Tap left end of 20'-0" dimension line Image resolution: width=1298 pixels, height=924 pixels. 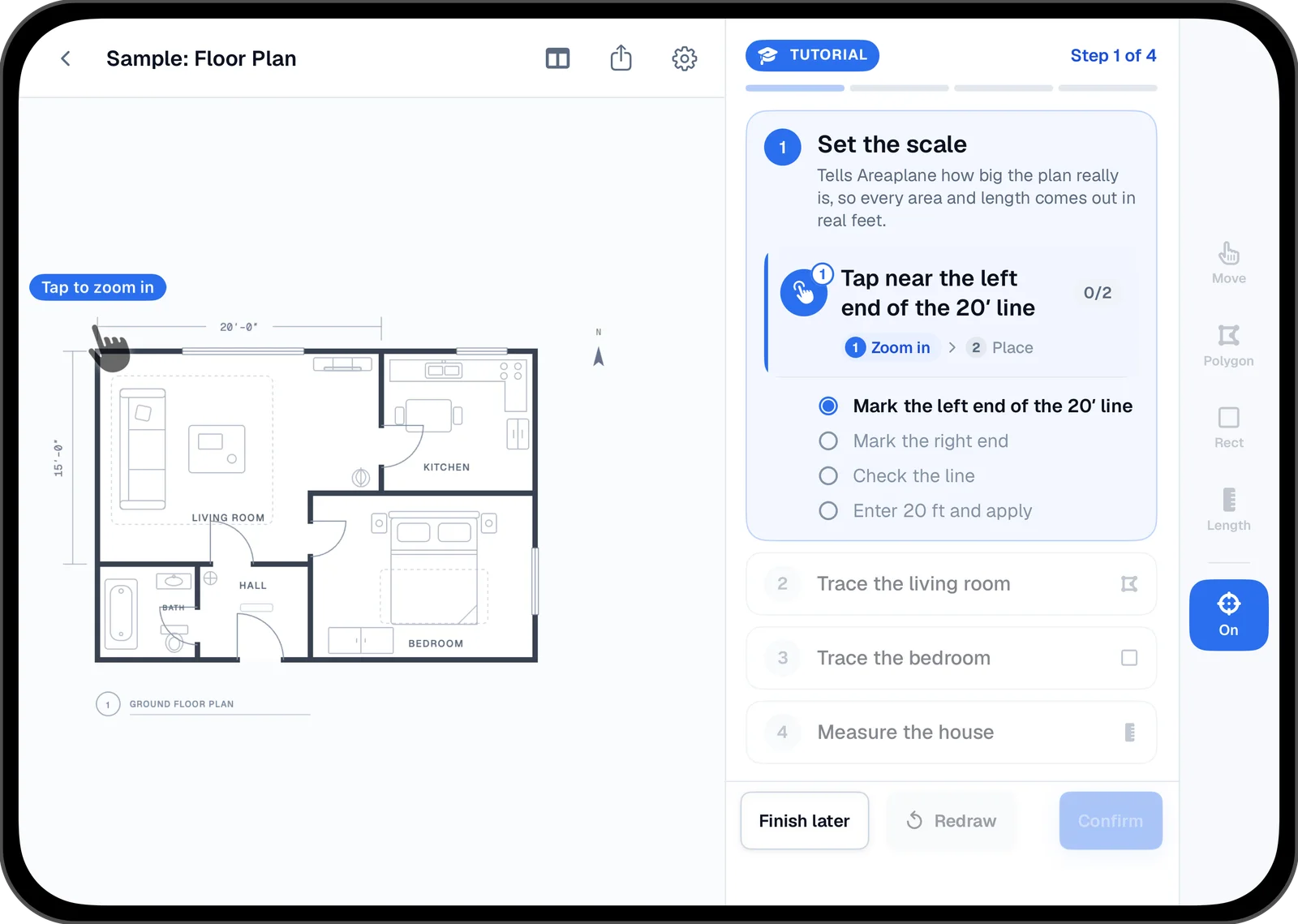tap(96, 327)
